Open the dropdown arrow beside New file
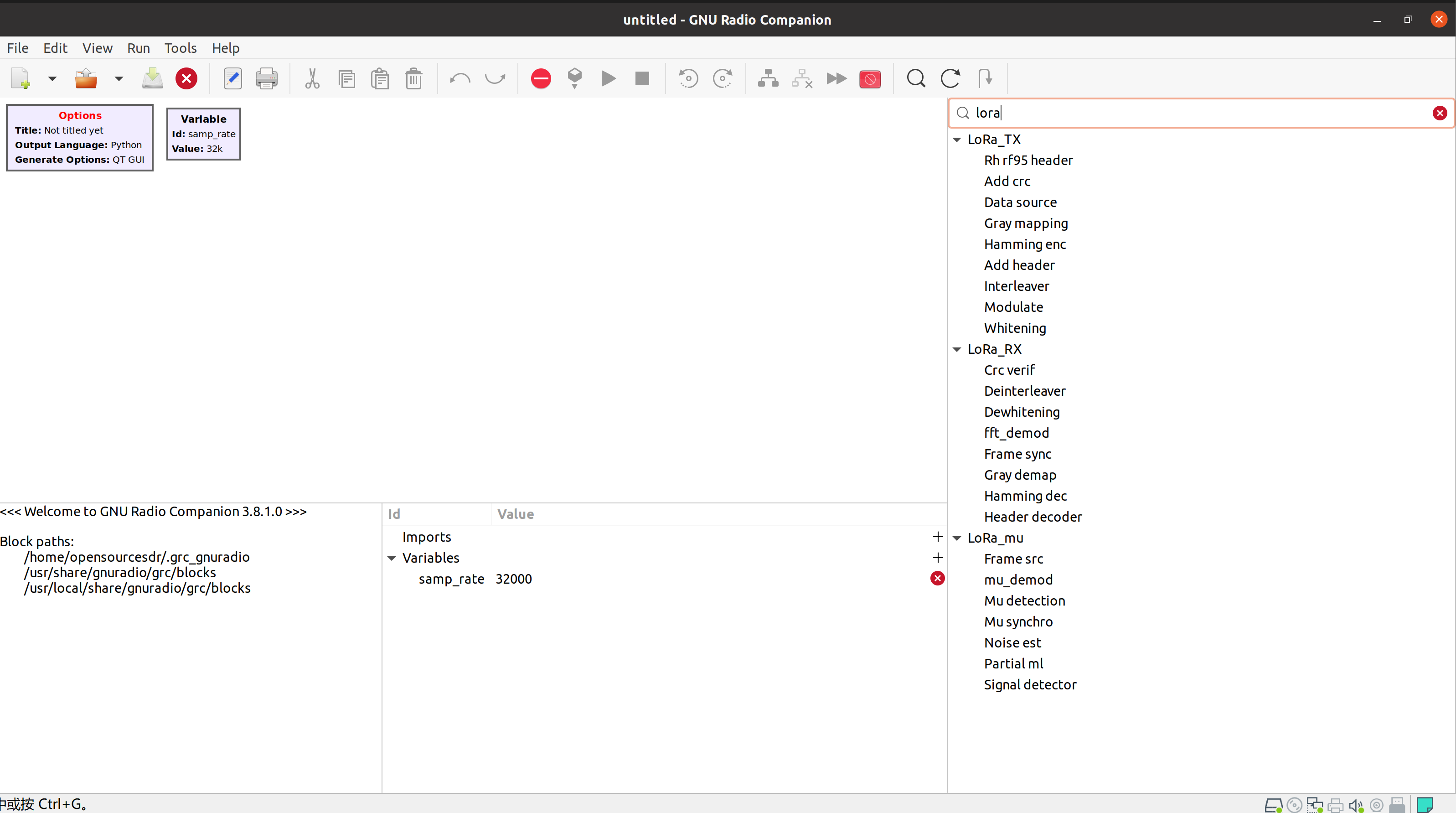Viewport: 1456px width, 813px height. coord(52,78)
